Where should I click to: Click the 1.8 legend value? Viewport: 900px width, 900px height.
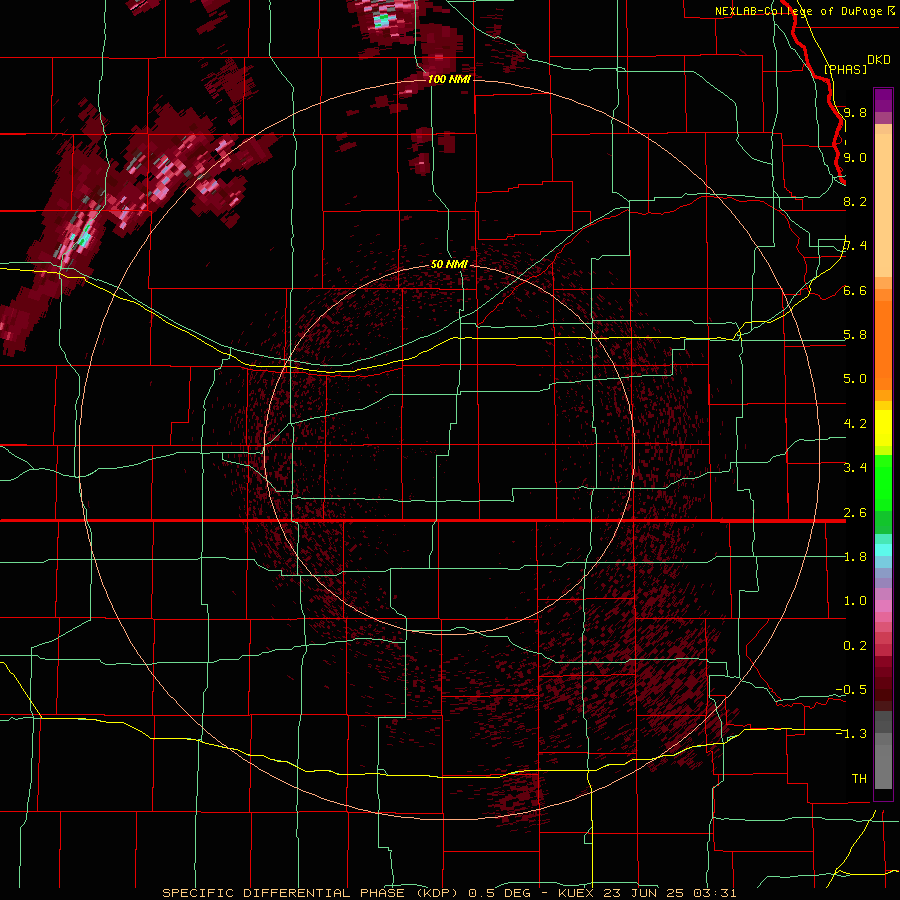tap(855, 557)
